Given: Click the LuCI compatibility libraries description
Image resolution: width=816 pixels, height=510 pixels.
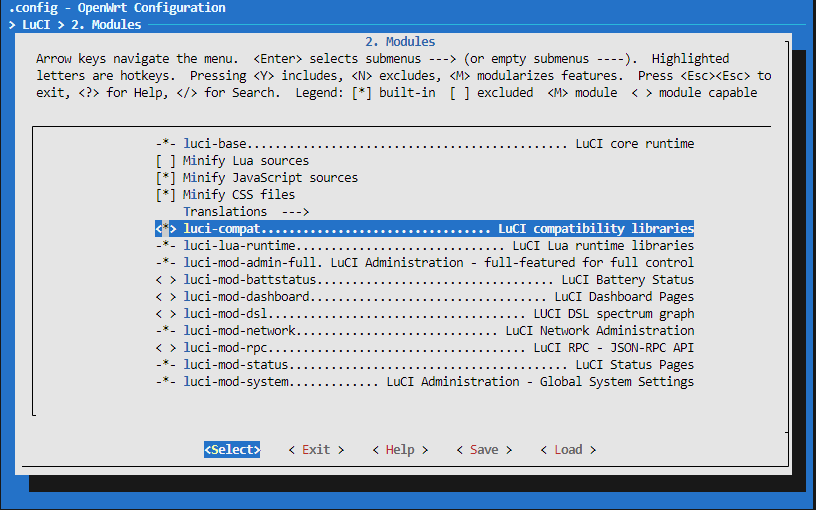Looking at the screenshot, I should point(596,229).
